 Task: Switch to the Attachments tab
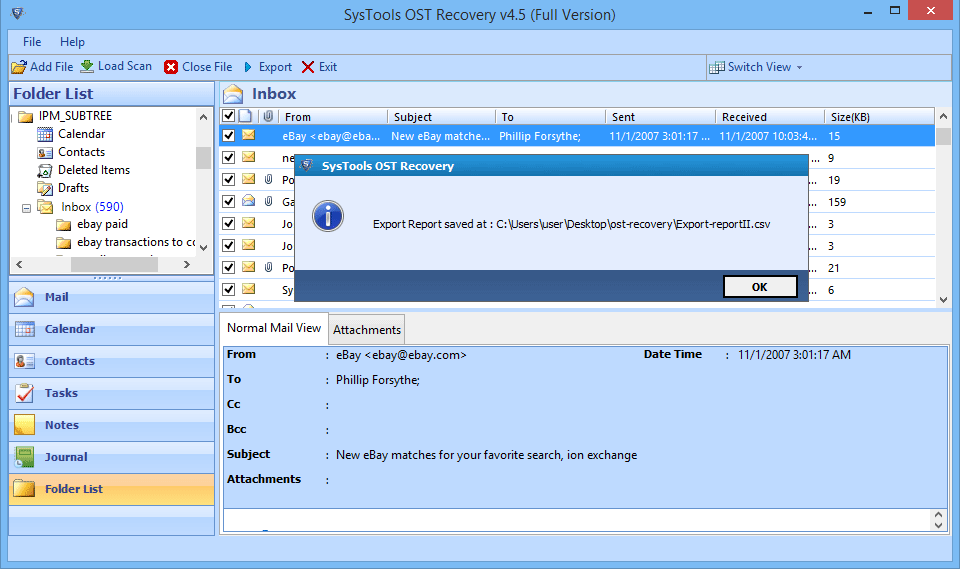click(x=367, y=330)
